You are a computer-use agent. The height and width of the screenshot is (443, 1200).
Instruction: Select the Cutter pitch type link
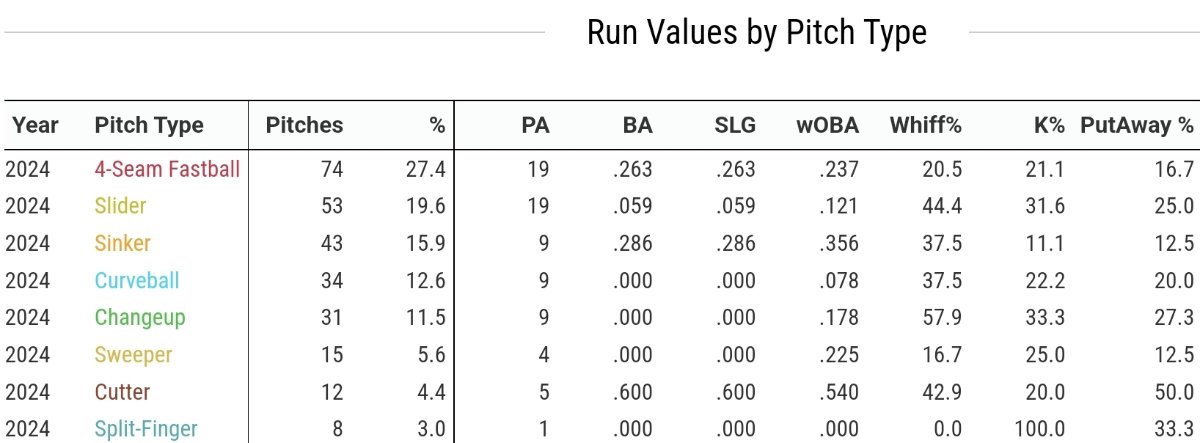(122, 392)
